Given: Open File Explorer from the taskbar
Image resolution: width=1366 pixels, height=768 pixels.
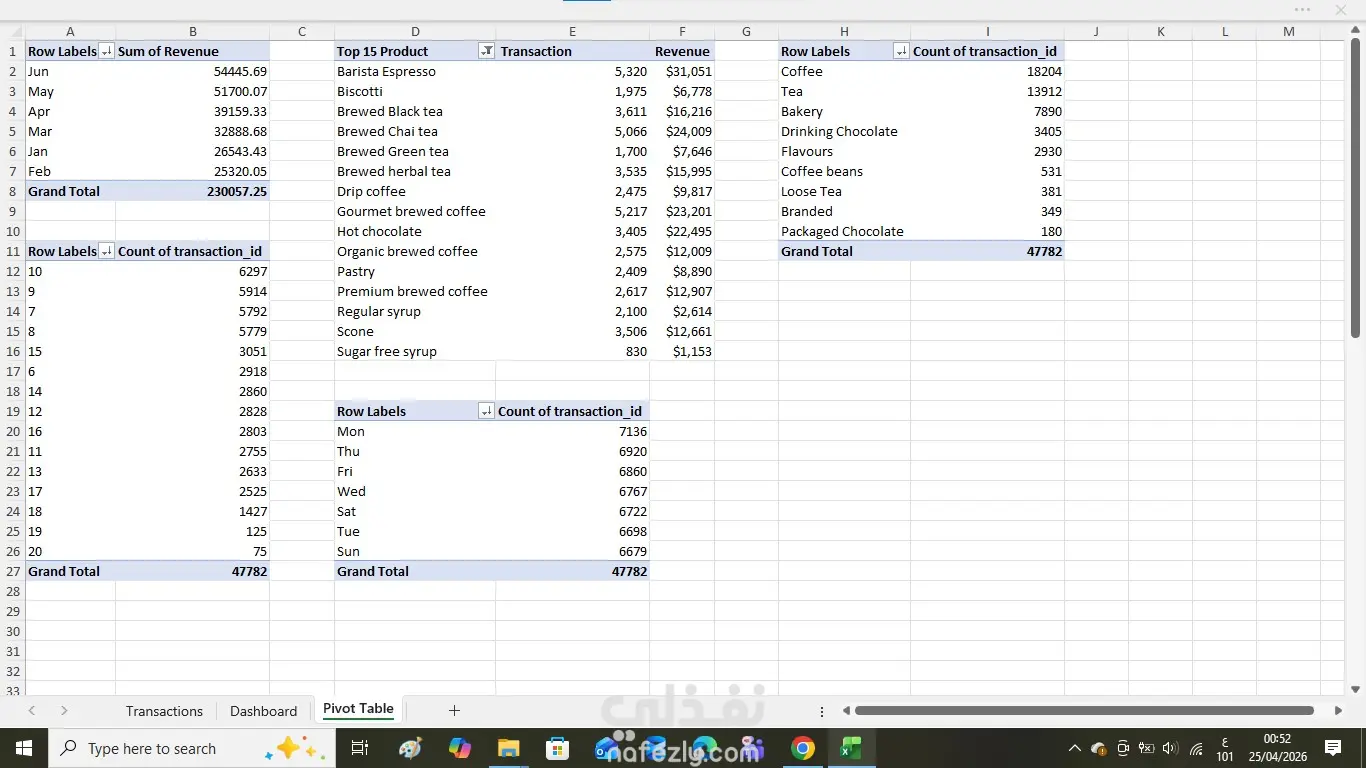Looking at the screenshot, I should click(509, 748).
